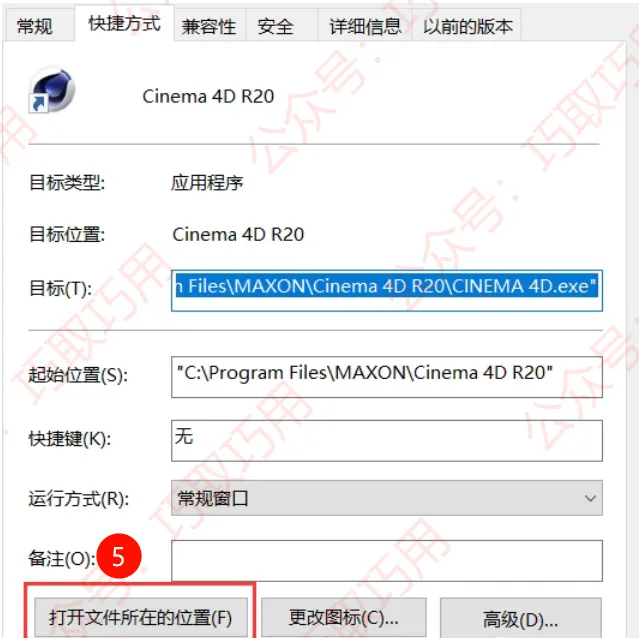
Task: Focus the 快捷键(K) field showing 无
Action: pyautogui.click(x=387, y=440)
